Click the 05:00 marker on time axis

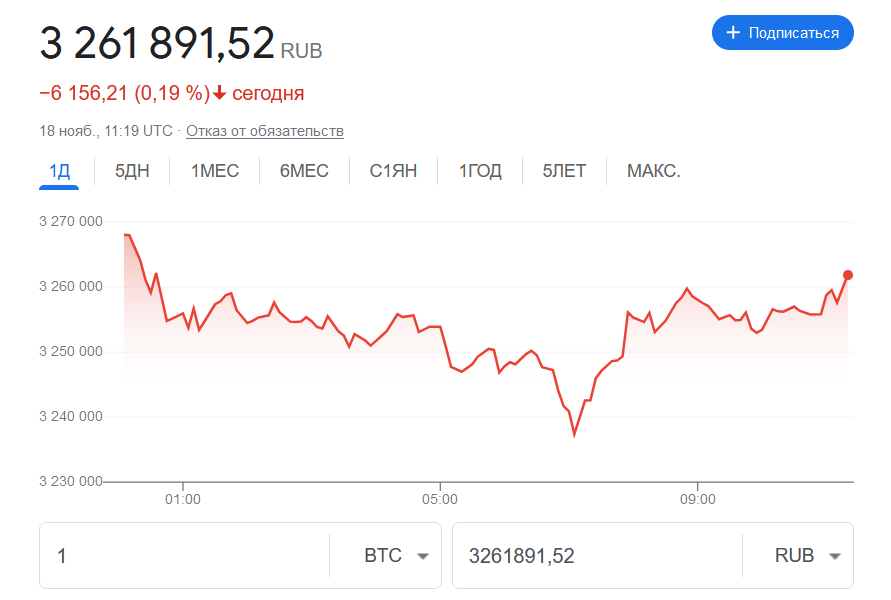click(440, 499)
